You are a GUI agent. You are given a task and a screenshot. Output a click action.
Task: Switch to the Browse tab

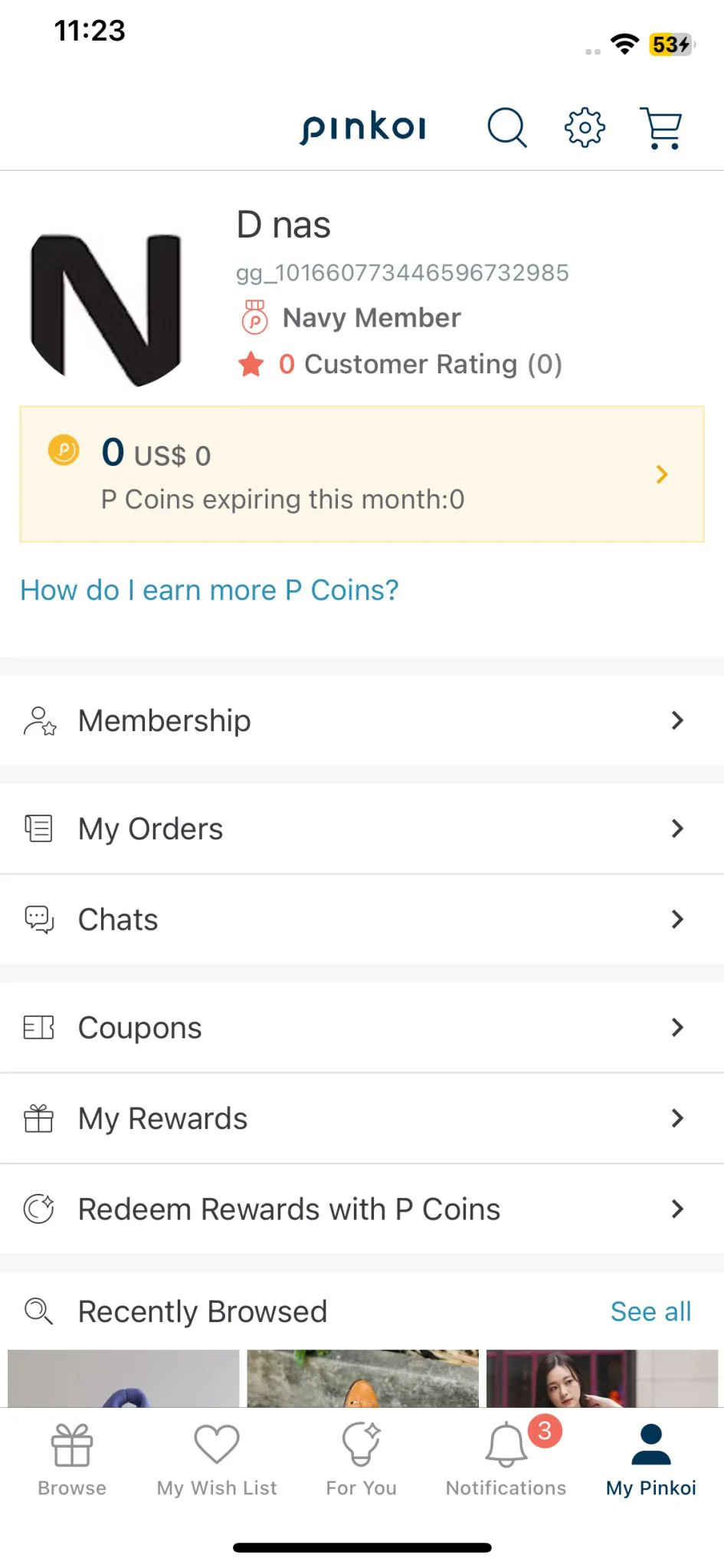tap(72, 1460)
